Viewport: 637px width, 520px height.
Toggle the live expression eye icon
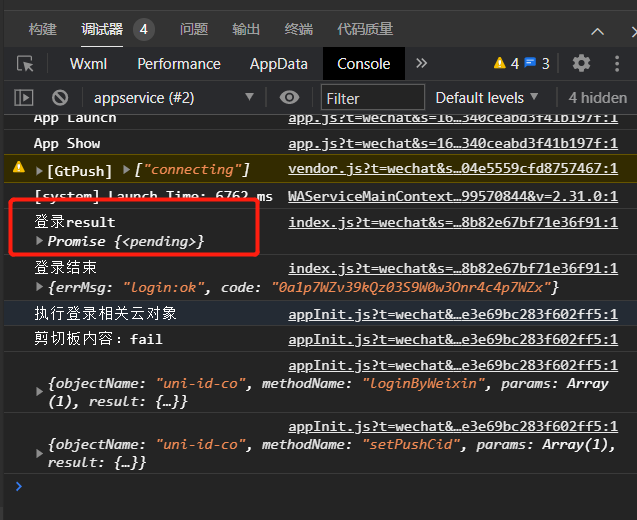pos(290,98)
